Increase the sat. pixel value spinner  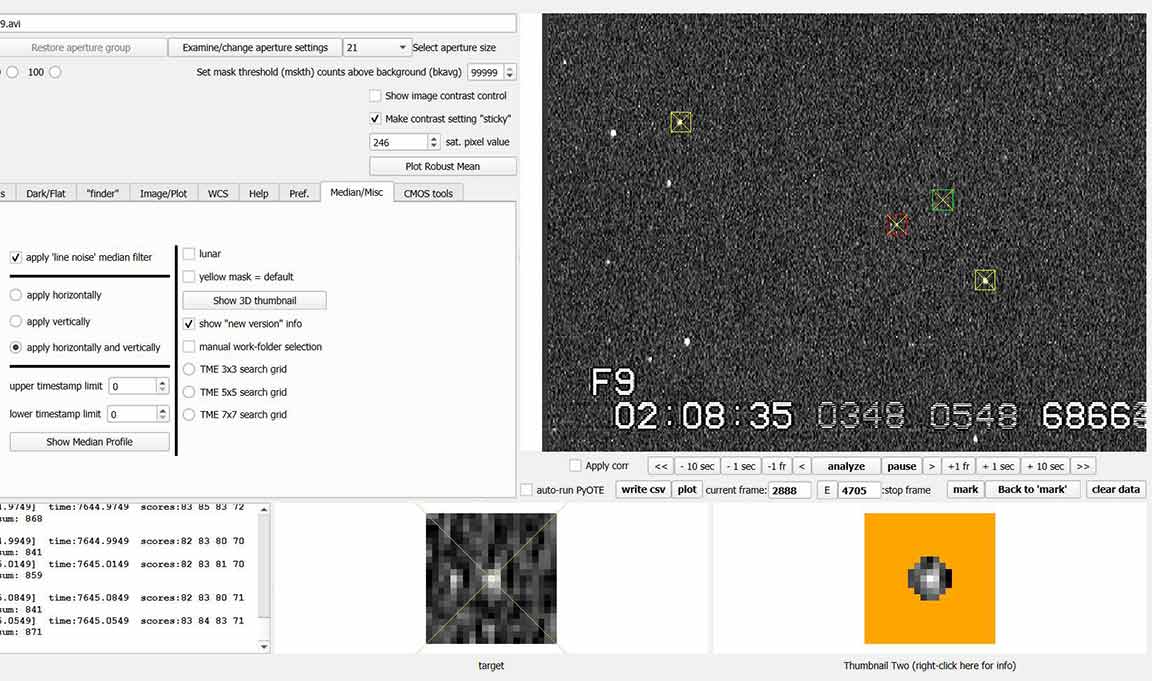coord(434,139)
